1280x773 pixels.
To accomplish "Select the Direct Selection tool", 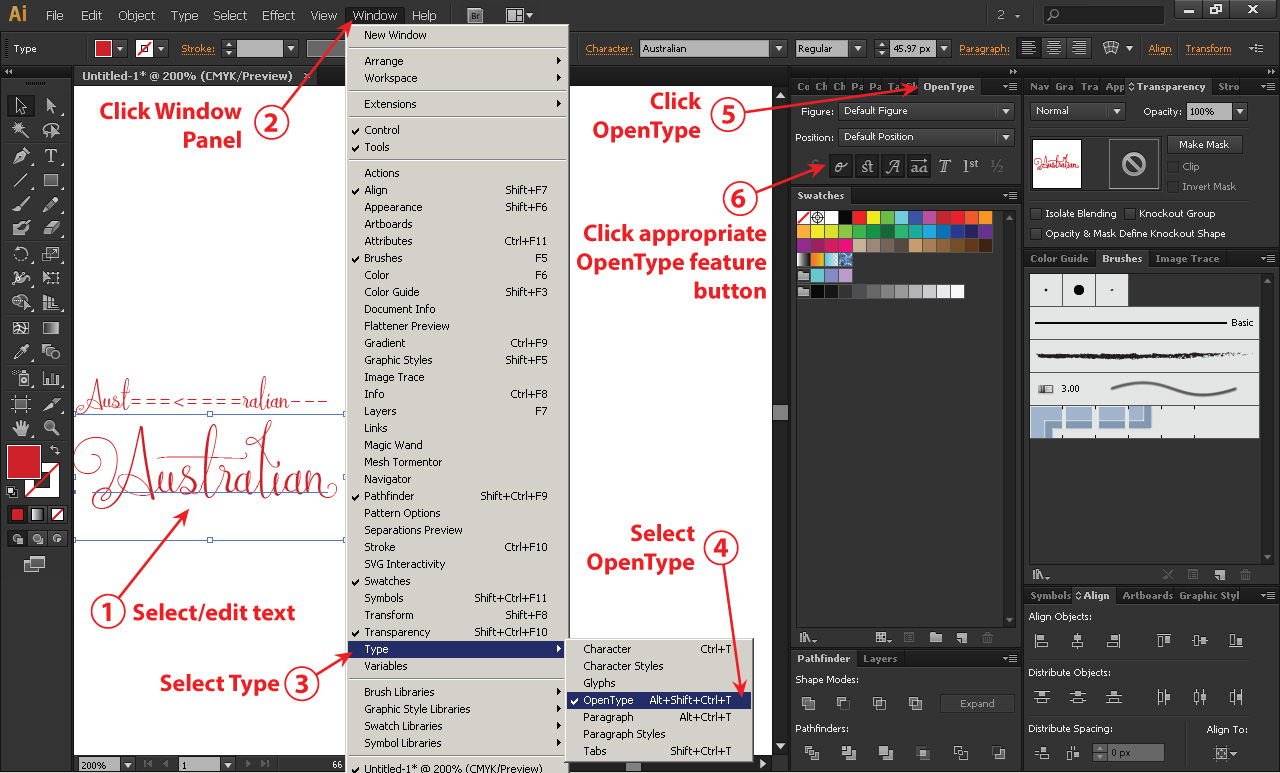I will (x=51, y=106).
